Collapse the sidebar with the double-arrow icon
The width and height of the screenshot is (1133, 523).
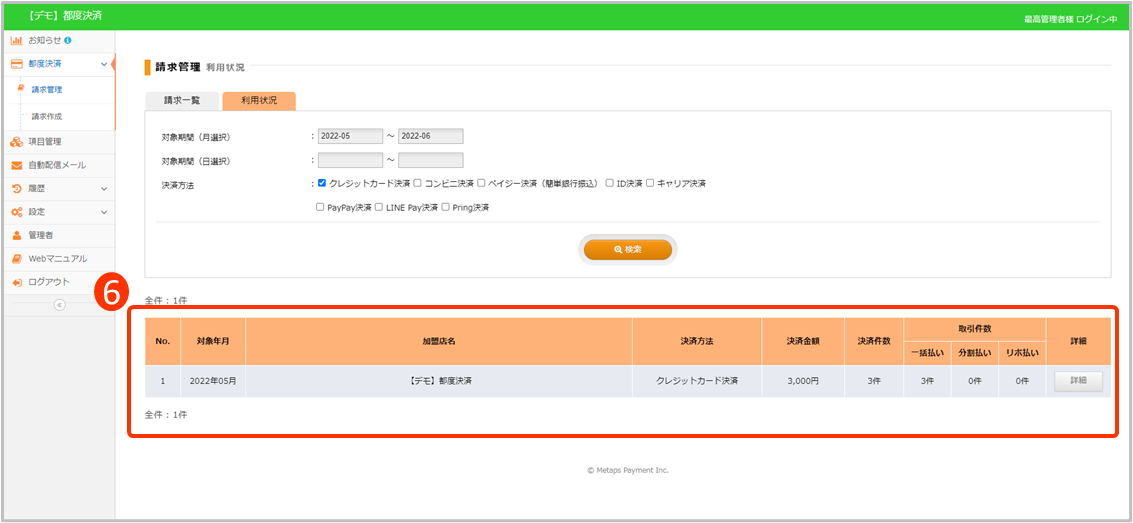[58, 305]
